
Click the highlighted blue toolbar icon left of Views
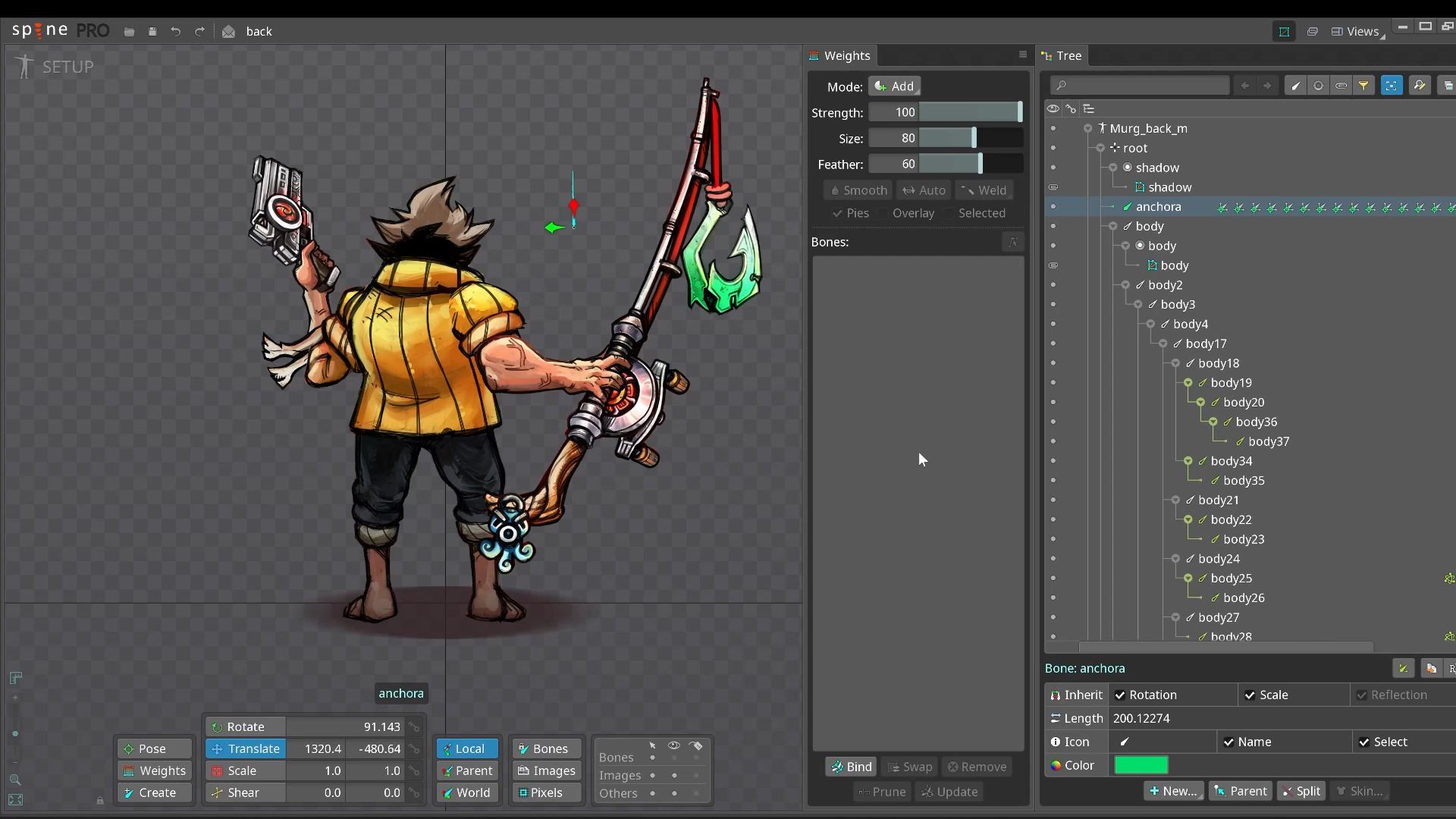1284,31
